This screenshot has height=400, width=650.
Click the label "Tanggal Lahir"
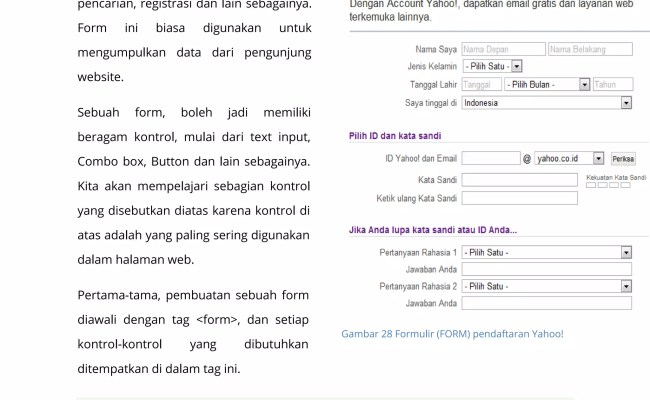433,85
